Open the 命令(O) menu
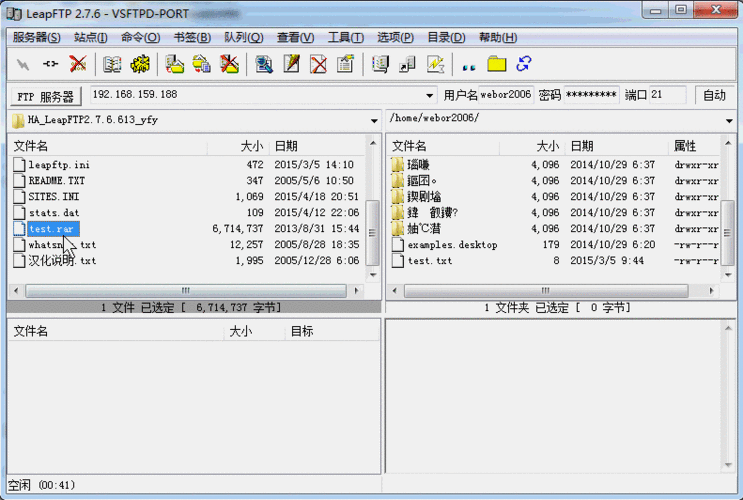Viewport: 743px width, 500px height. click(140, 37)
